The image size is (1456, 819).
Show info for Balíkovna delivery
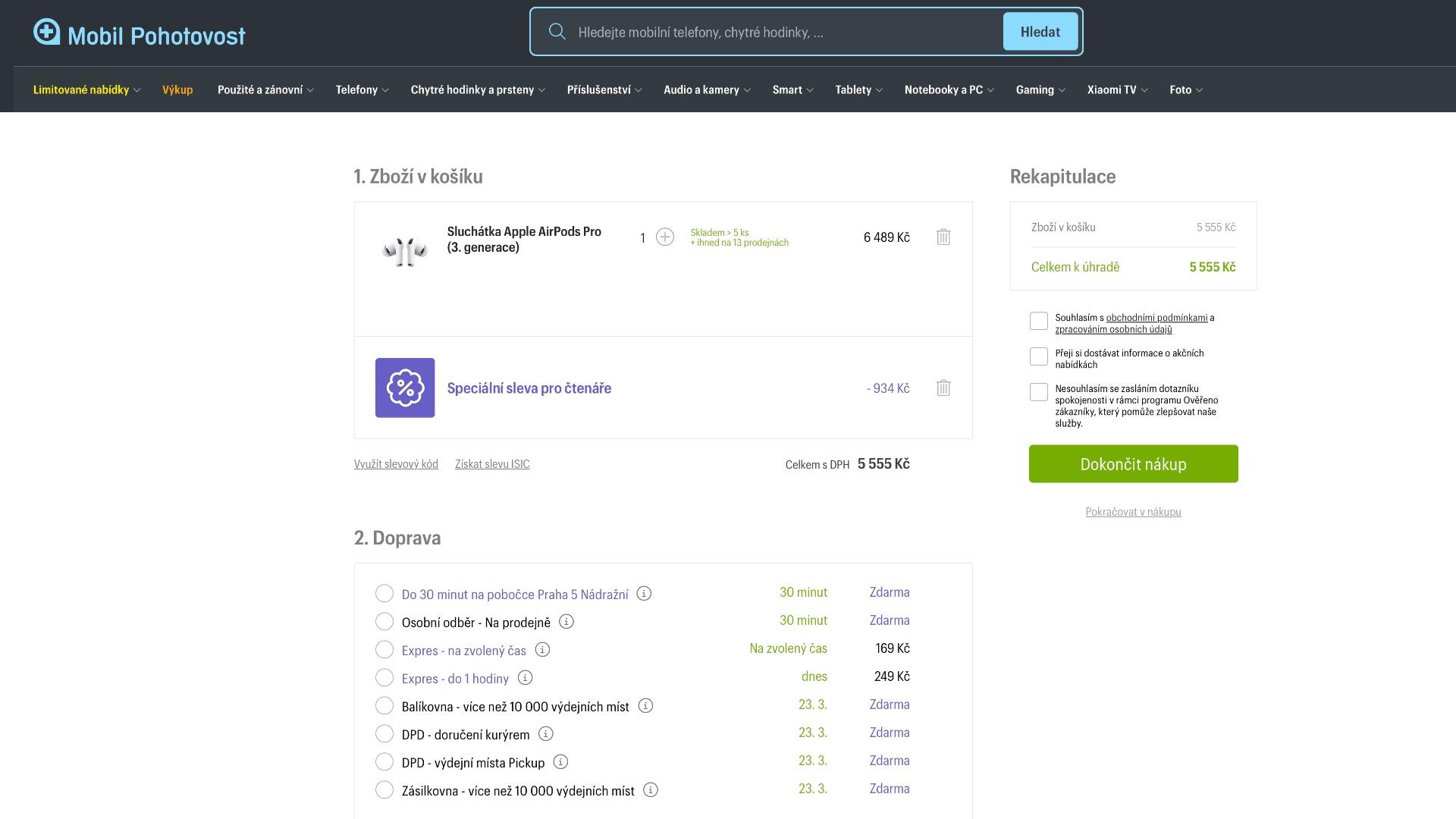pos(645,706)
